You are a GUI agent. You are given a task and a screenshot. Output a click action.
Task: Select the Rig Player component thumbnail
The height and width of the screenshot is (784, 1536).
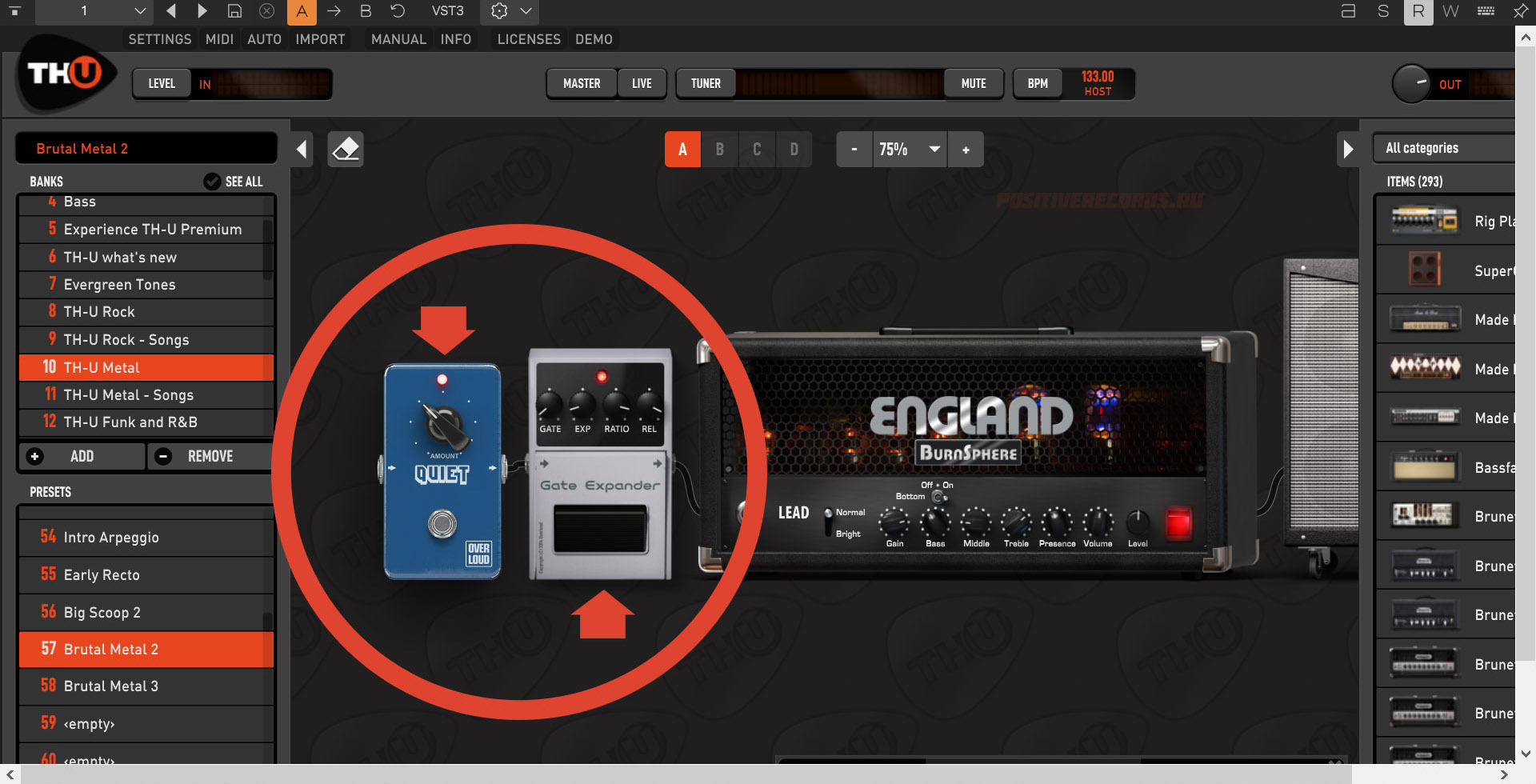(1423, 221)
